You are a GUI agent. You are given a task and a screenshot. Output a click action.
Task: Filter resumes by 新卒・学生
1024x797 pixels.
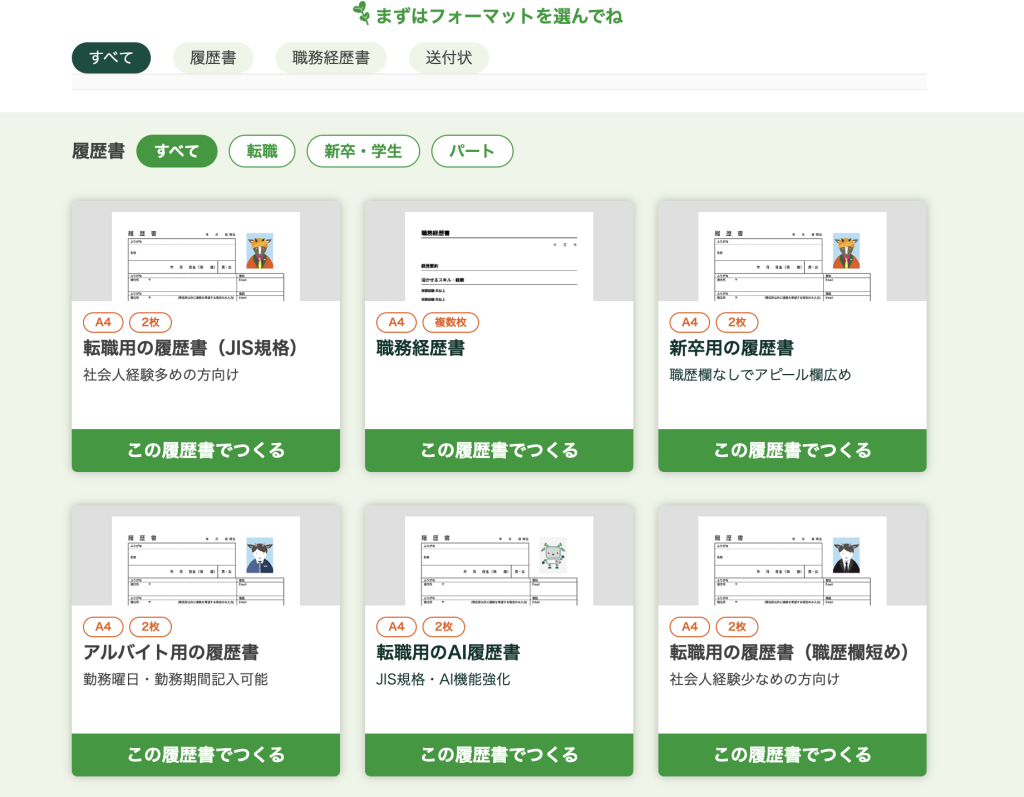point(362,151)
